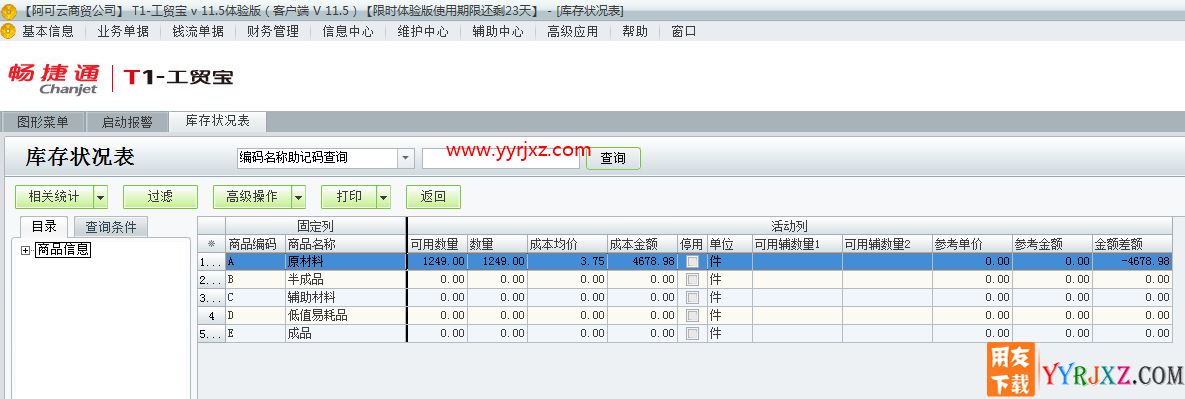Expand the 商品信息 tree node

pyautogui.click(x=26, y=250)
